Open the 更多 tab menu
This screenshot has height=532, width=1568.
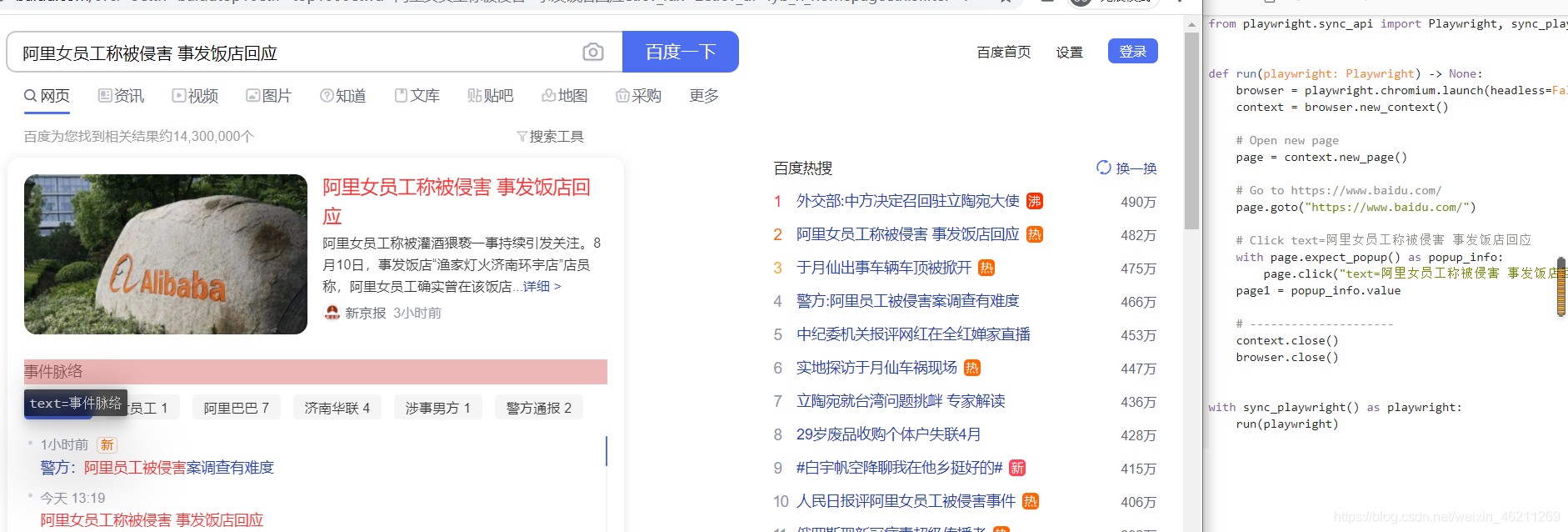click(704, 96)
